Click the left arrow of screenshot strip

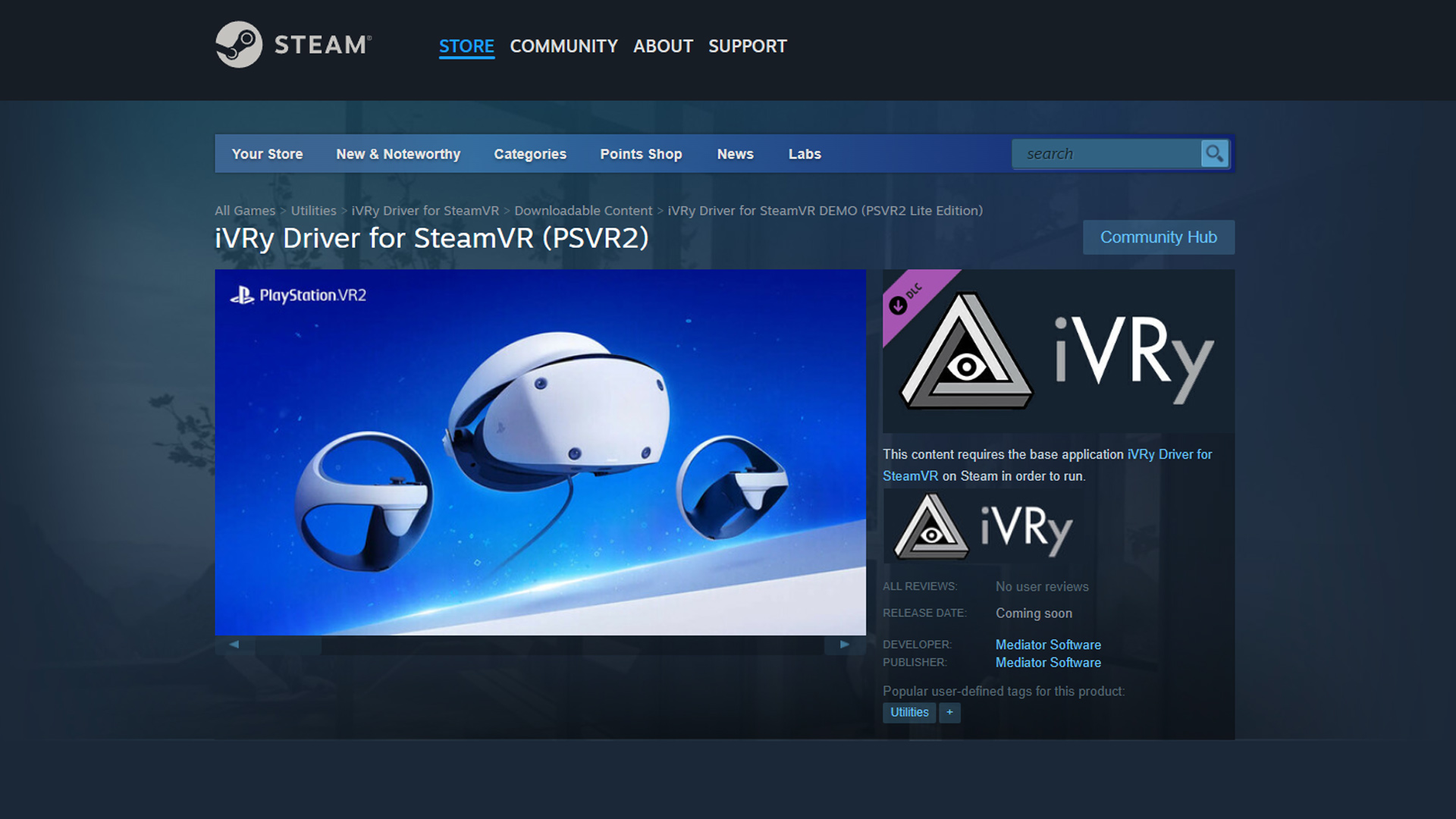234,645
